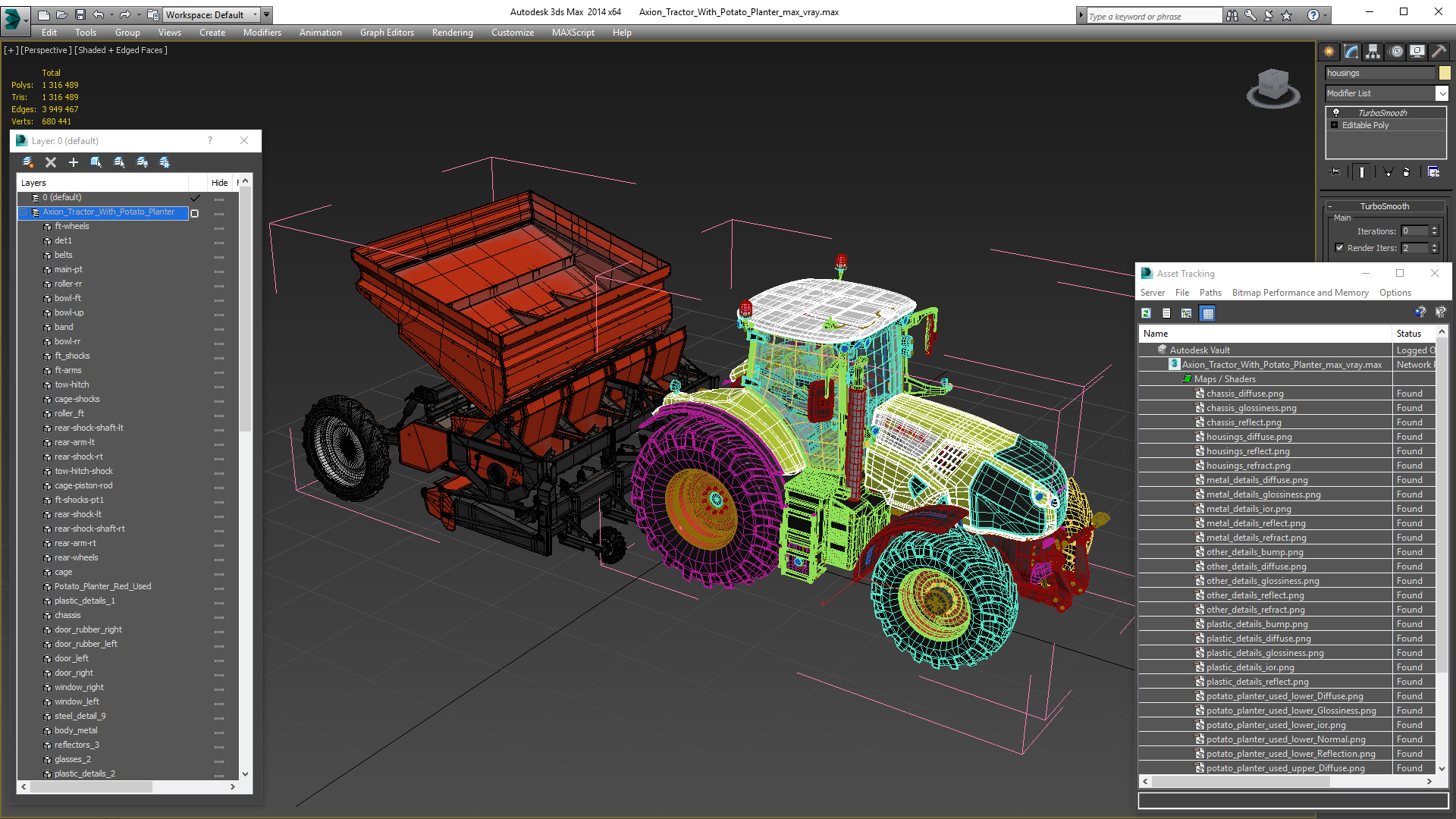The width and height of the screenshot is (1456, 819).
Task: Open the Motion command panel tab
Action: click(1396, 52)
